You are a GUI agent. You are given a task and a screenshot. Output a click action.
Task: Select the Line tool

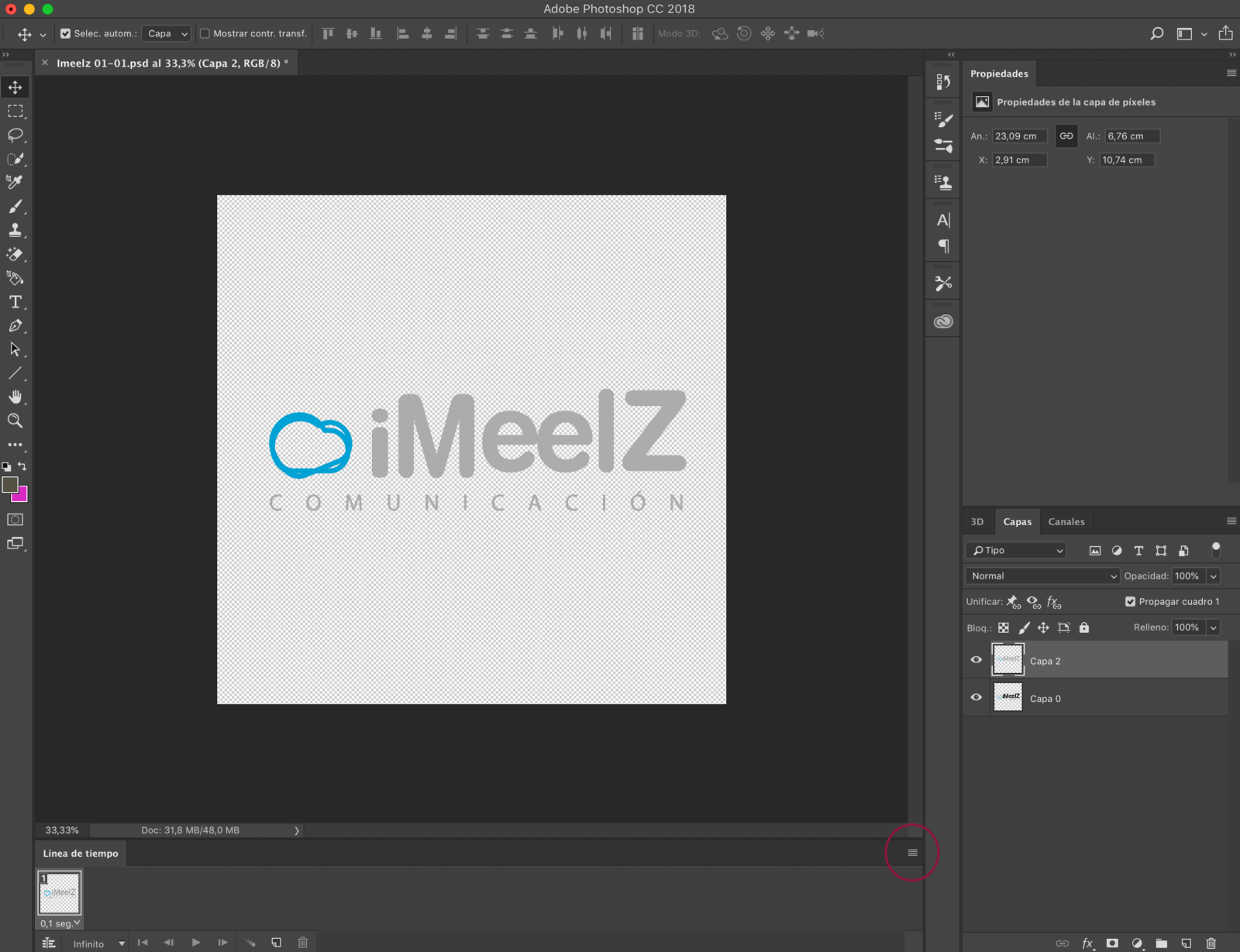pos(15,373)
